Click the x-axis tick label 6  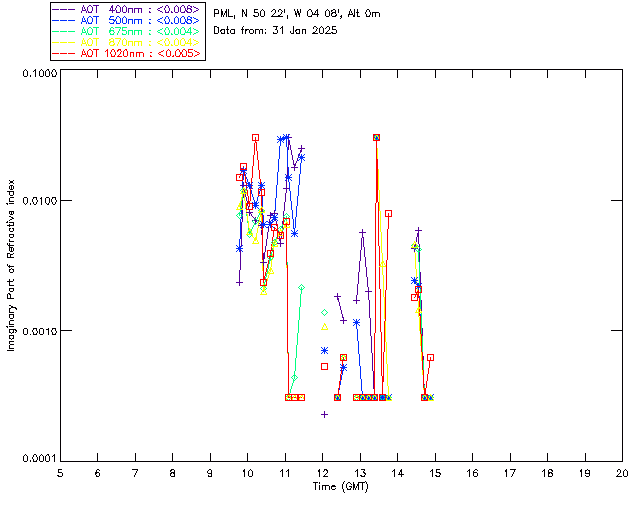tap(98, 473)
